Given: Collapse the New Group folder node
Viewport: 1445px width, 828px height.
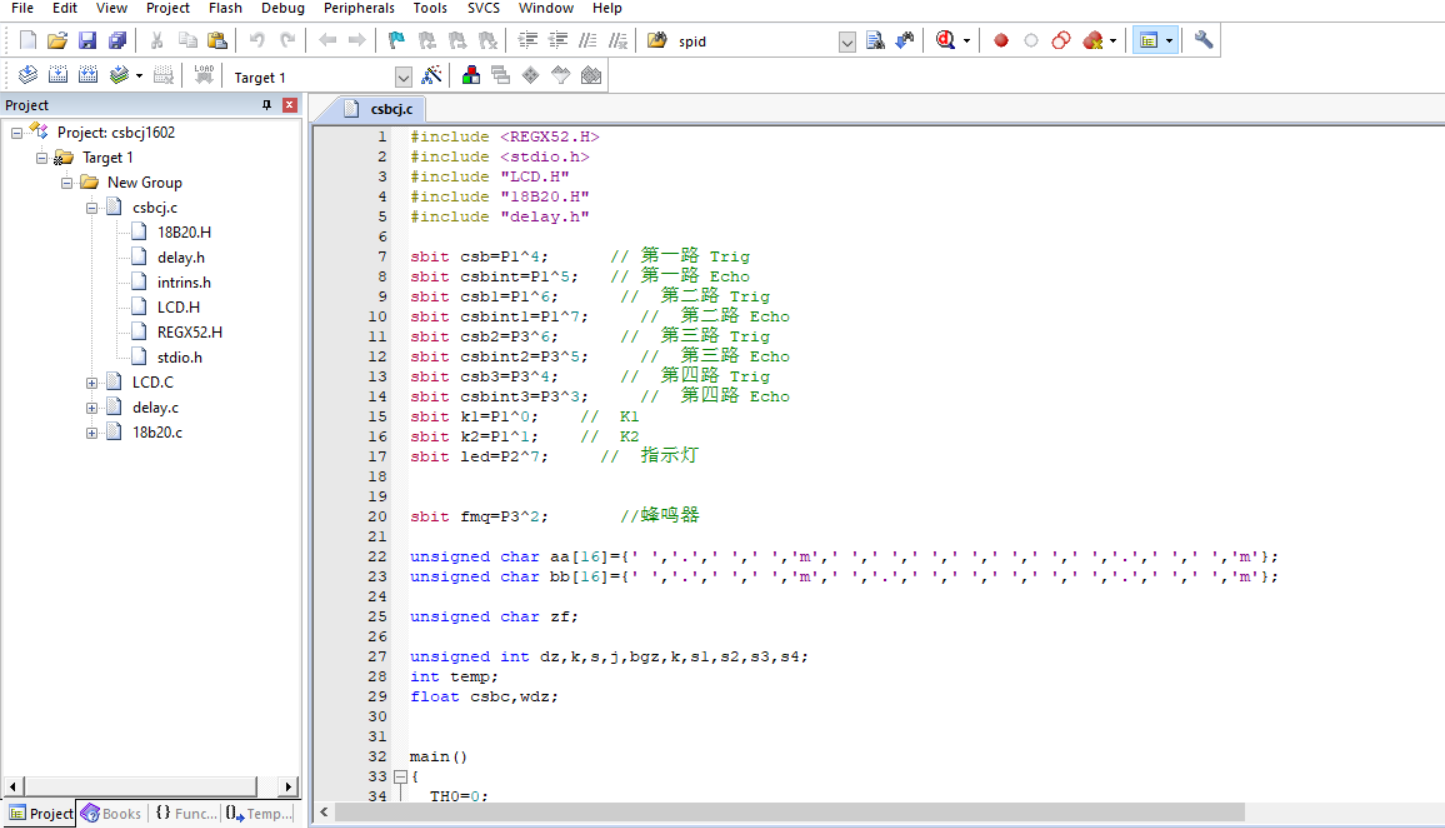Looking at the screenshot, I should coord(66,182).
